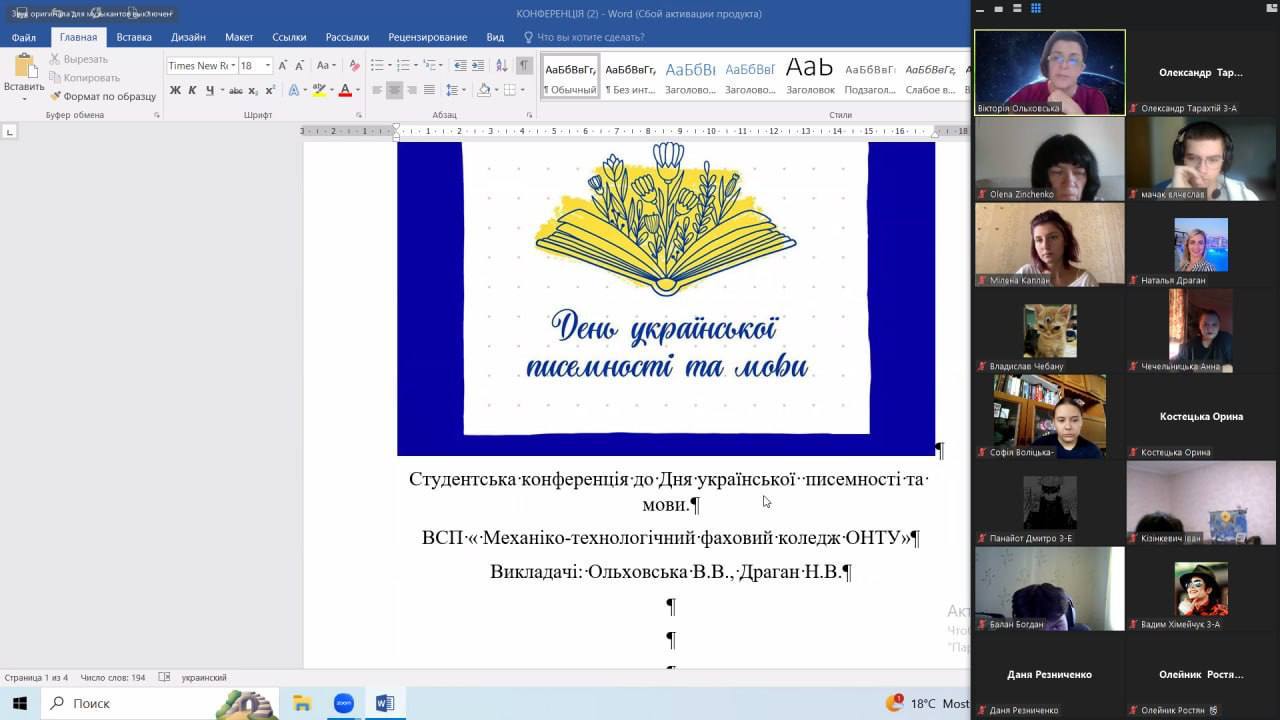Screen dimensions: 1280x720
Task: Open the Файл (File) tab
Action: (x=24, y=37)
